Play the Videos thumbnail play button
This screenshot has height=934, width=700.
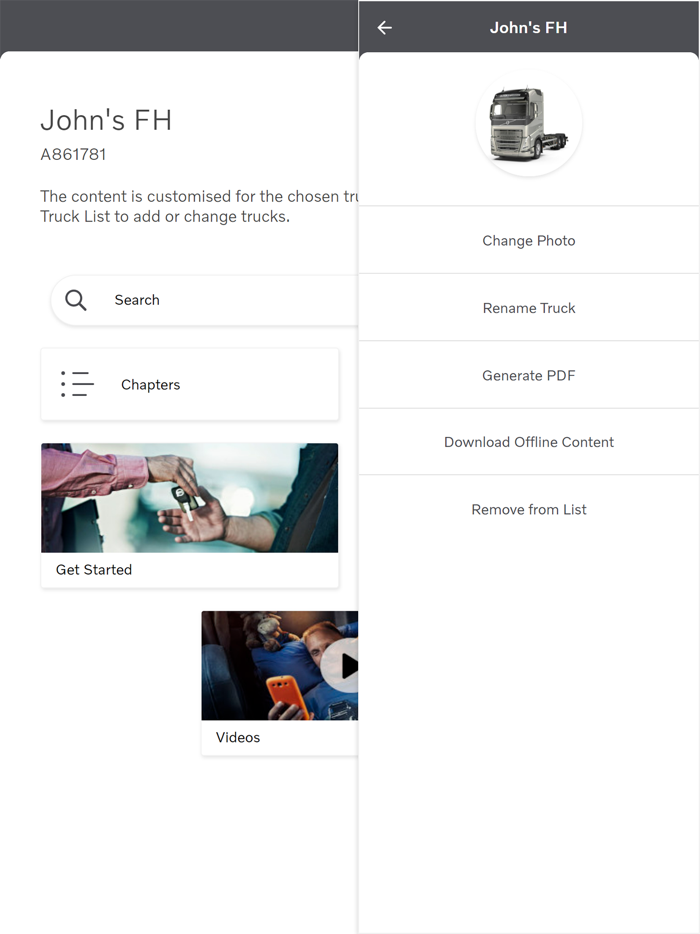(341, 666)
